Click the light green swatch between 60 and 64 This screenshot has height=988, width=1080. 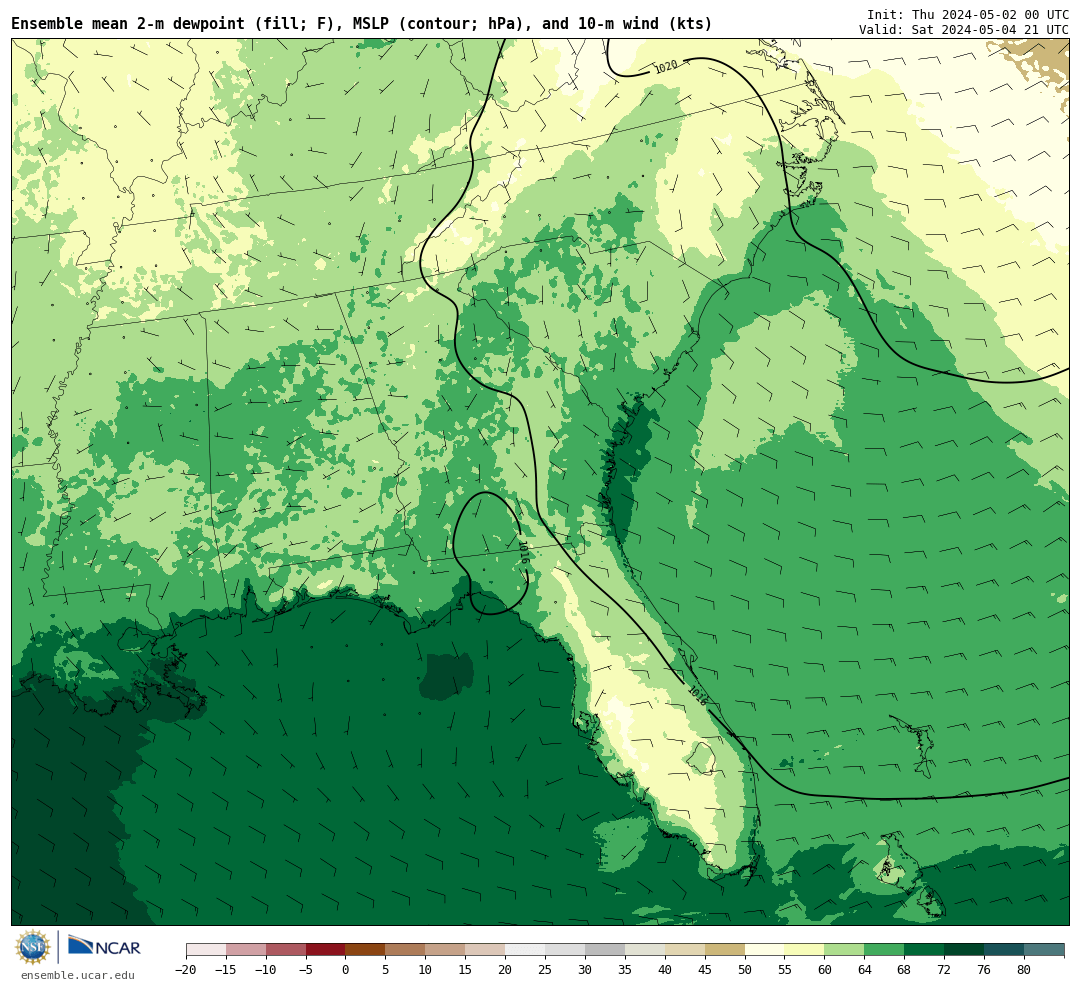pos(845,949)
